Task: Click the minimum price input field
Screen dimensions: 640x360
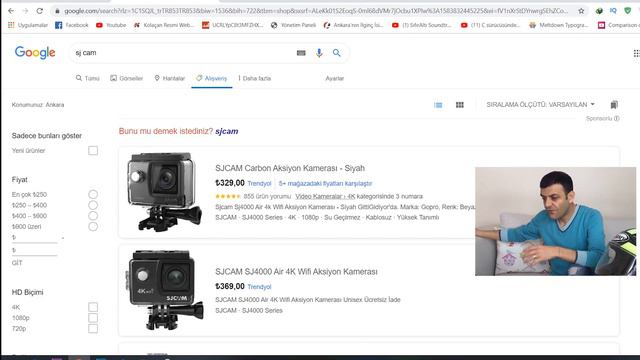Action: pyautogui.click(x=35, y=238)
